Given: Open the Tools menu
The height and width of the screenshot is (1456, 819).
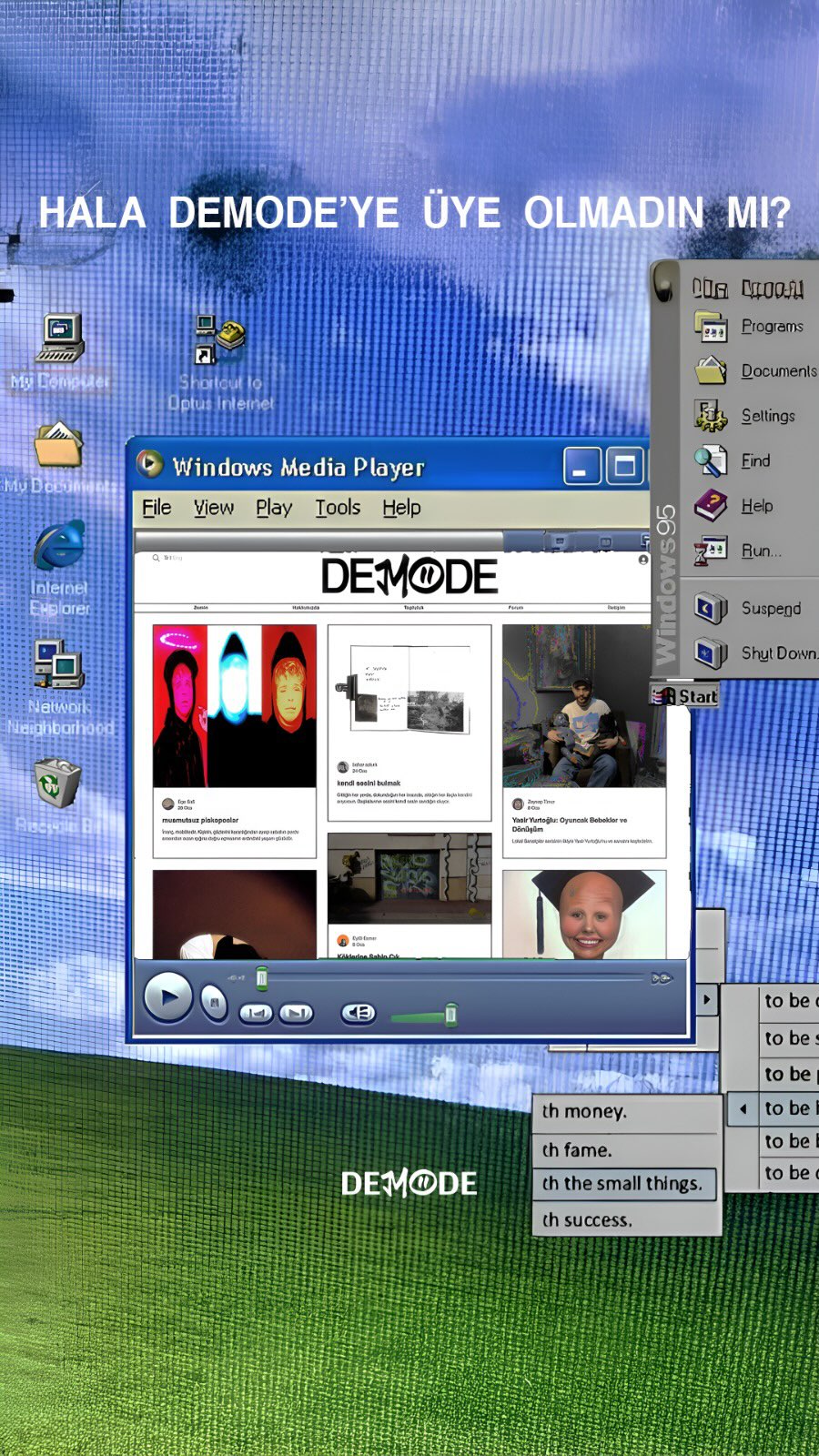Looking at the screenshot, I should click(x=338, y=508).
